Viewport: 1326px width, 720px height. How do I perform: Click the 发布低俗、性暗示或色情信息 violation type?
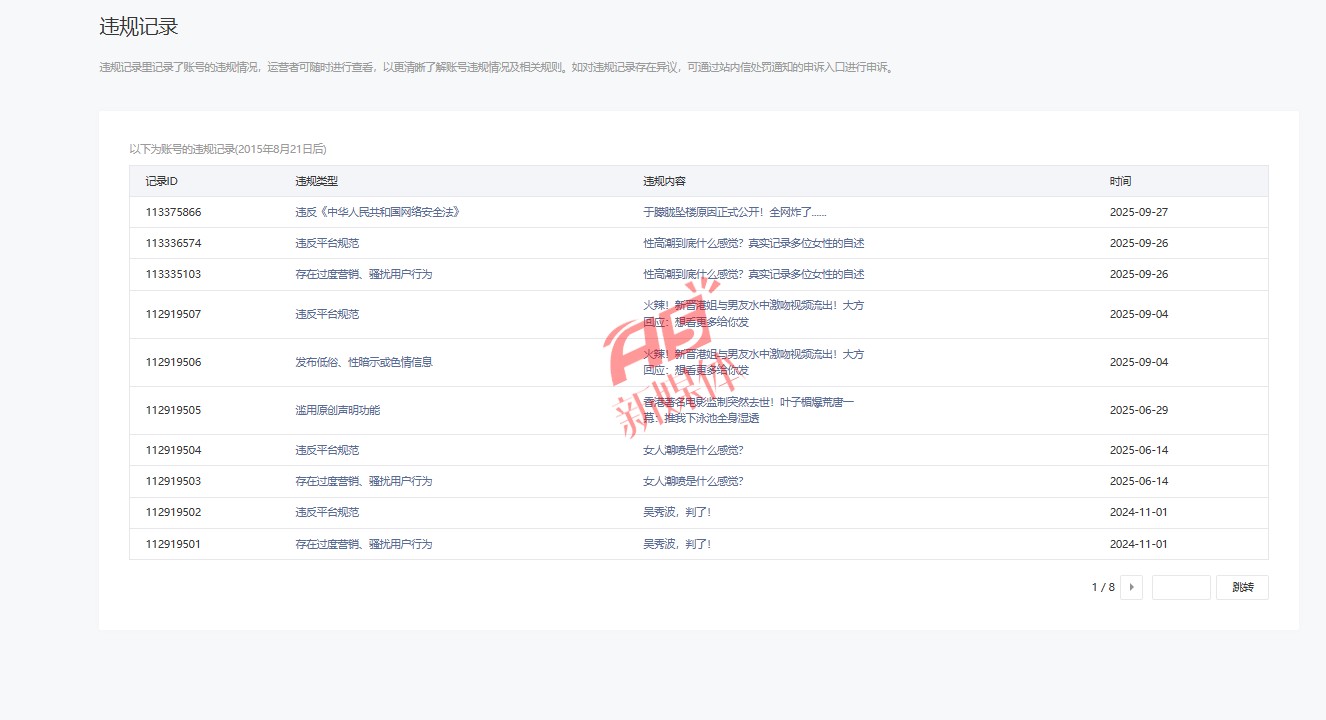363,362
